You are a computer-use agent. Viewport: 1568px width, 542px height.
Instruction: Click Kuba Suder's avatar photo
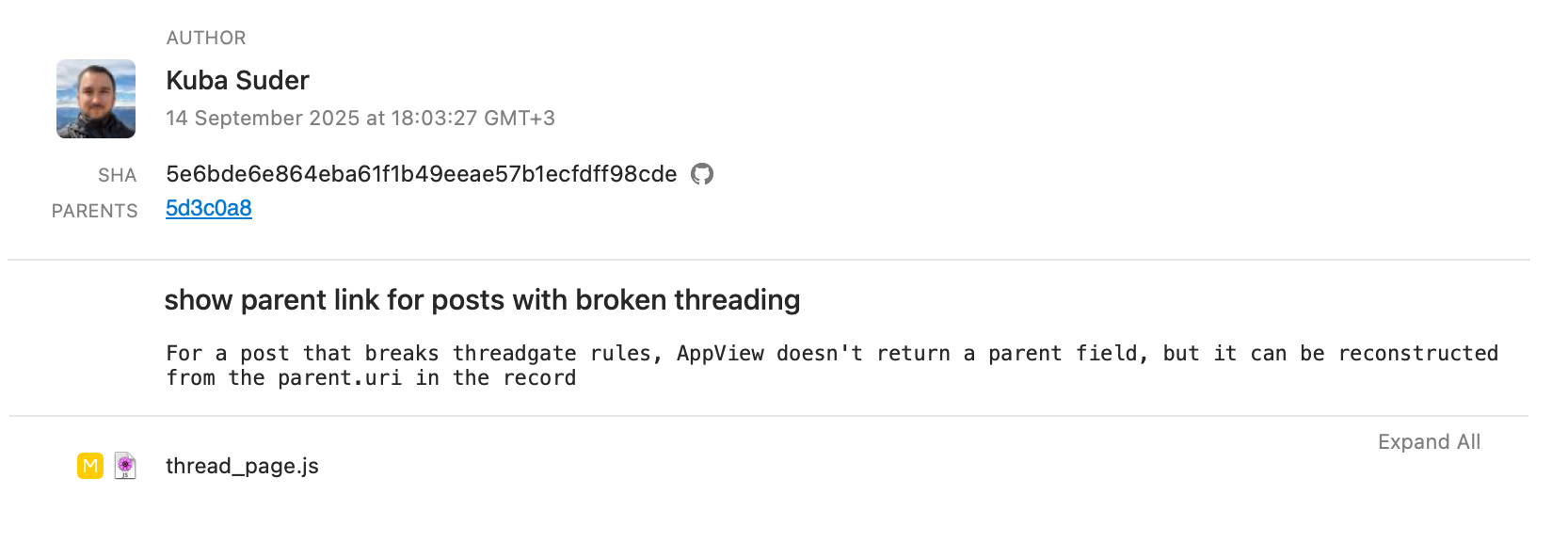(96, 100)
